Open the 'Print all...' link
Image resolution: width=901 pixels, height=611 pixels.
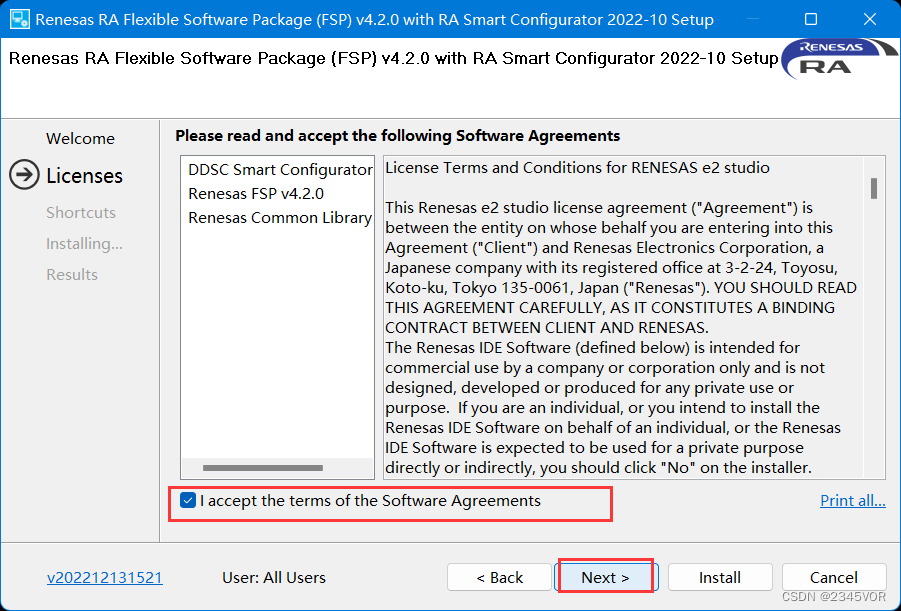[x=852, y=500]
